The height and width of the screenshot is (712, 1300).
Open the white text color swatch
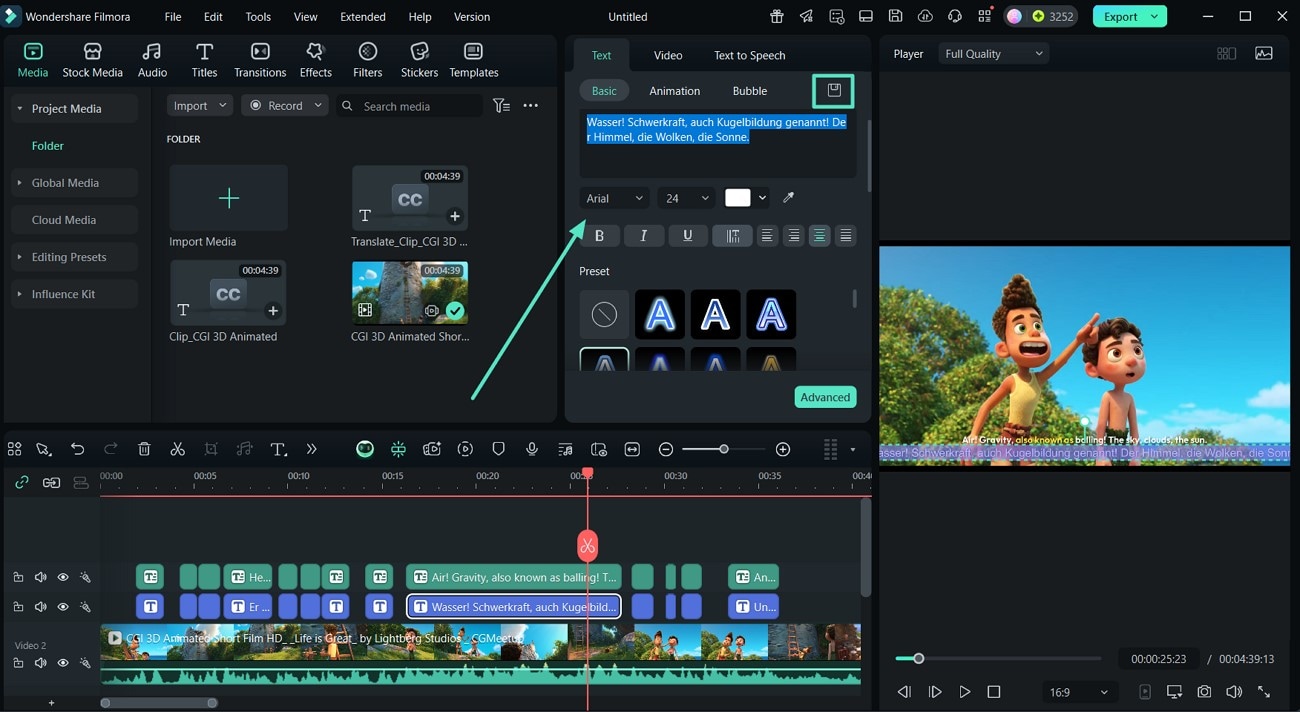pyautogui.click(x=737, y=198)
